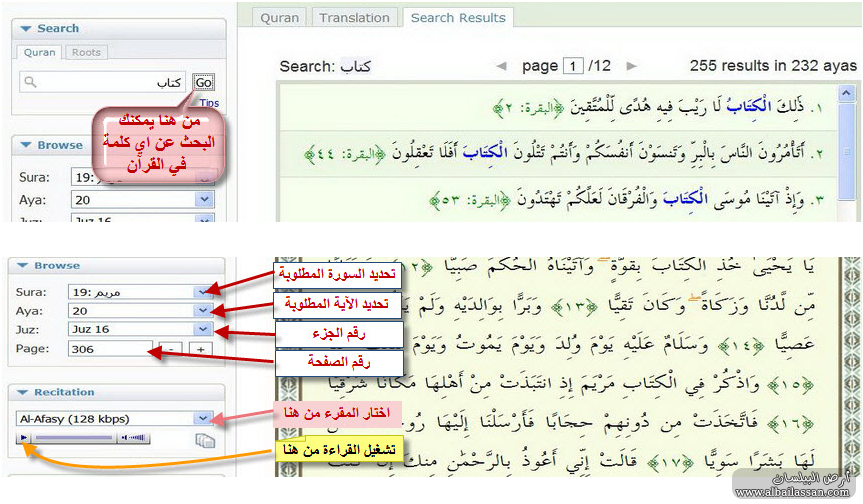Click the search input containing كتاب
The width and height of the screenshot is (863, 504).
pos(102,82)
